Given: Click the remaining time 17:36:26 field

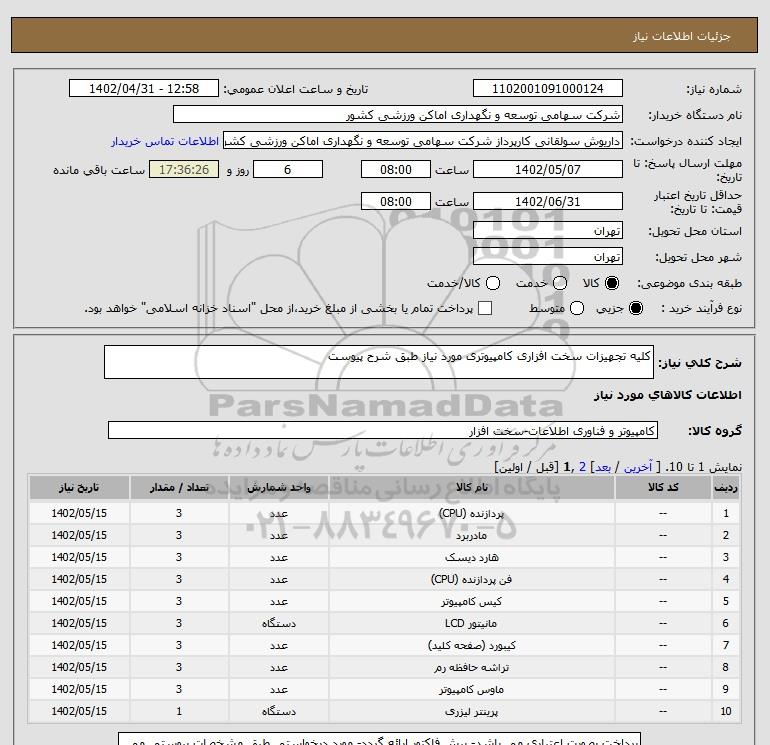Looking at the screenshot, I should 184,169.
